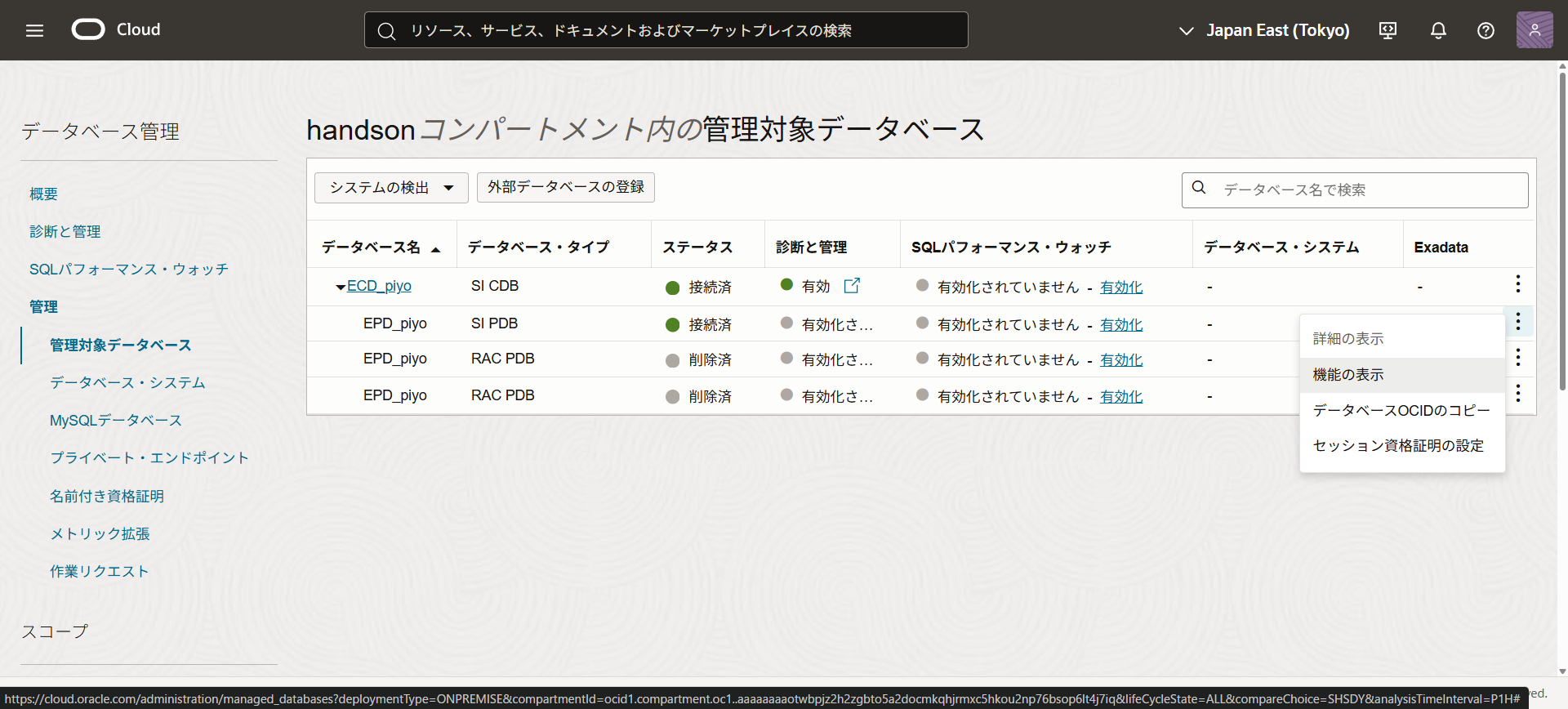Click the database name search magnifier icon
This screenshot has width=1568, height=709.
coord(1199,188)
